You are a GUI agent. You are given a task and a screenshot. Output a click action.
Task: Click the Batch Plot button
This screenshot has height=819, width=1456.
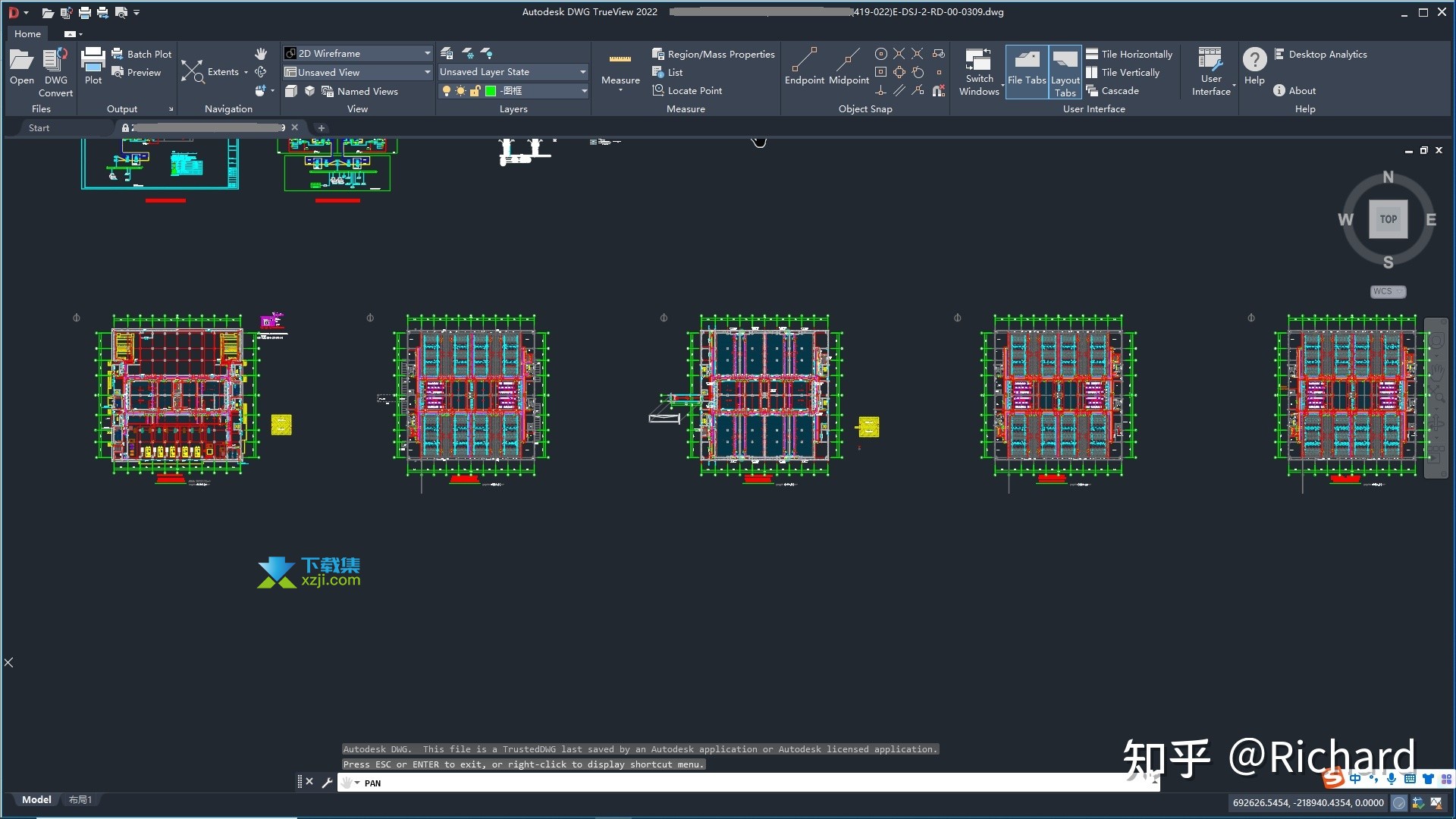(142, 54)
